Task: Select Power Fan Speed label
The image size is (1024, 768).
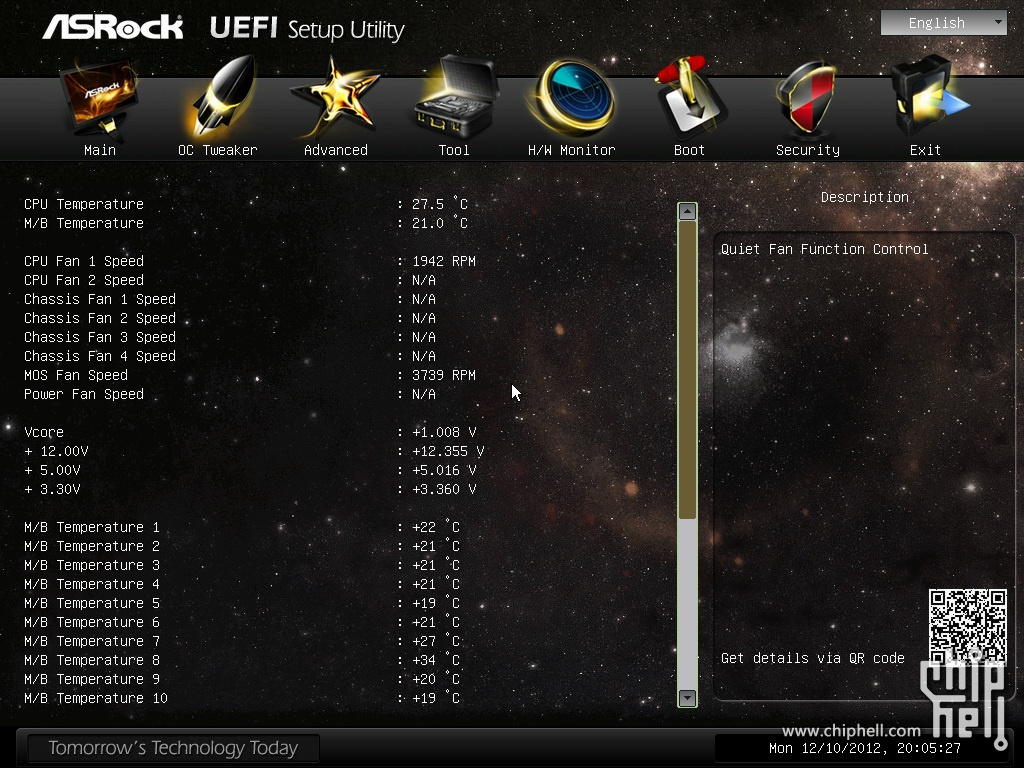Action: tap(84, 394)
